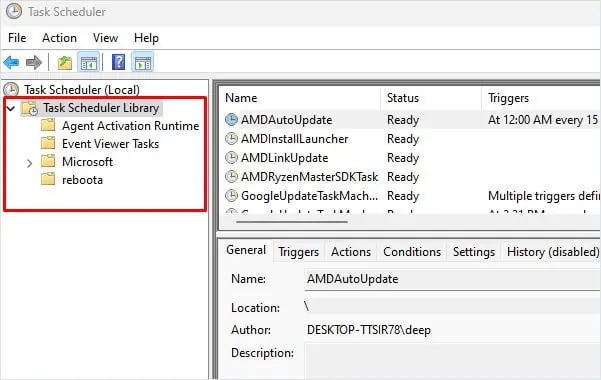
Task: Open the View menu
Action: pos(105,38)
